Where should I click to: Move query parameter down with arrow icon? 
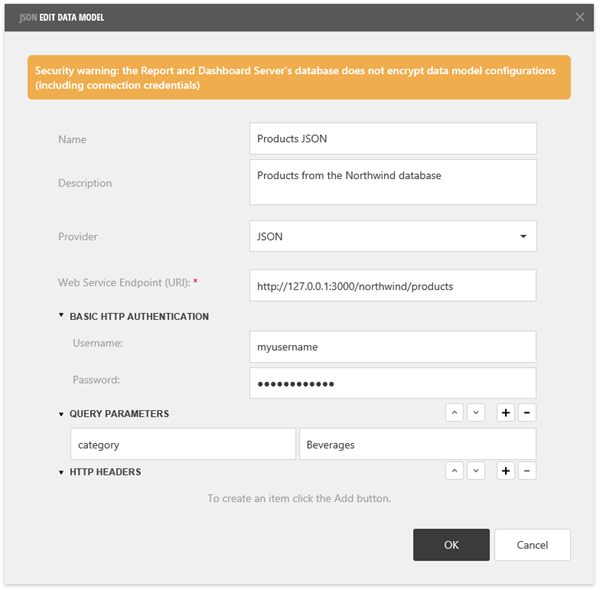pos(476,413)
